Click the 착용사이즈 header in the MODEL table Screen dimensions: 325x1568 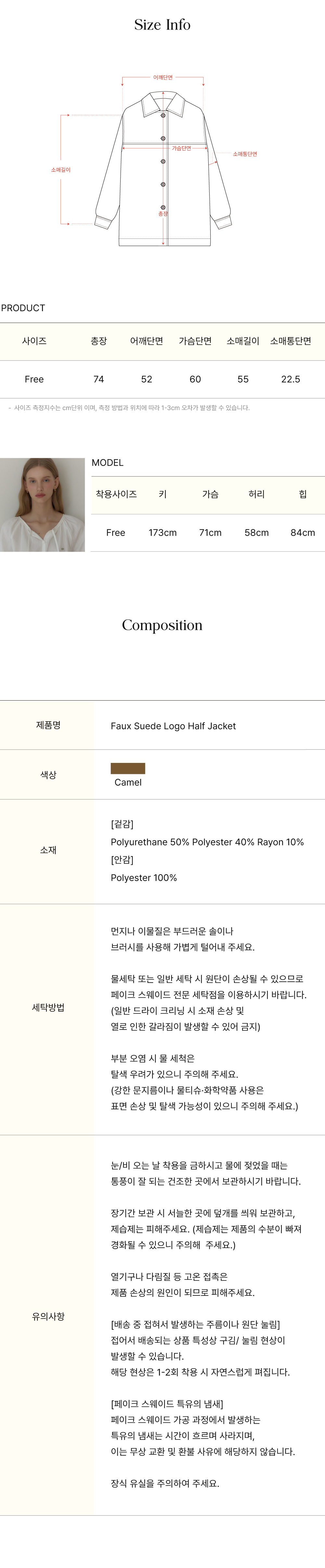(x=116, y=494)
